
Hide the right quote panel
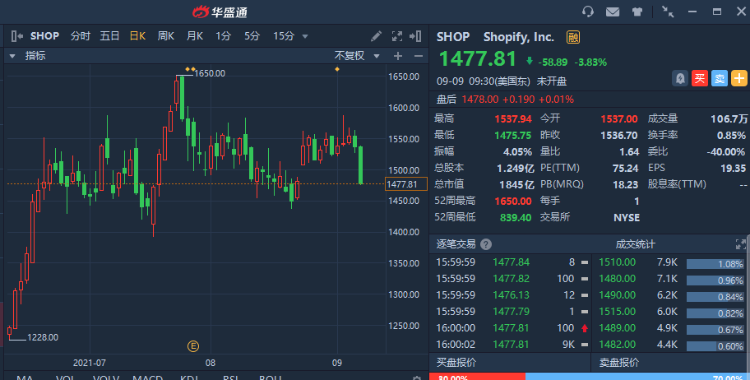coord(416,36)
